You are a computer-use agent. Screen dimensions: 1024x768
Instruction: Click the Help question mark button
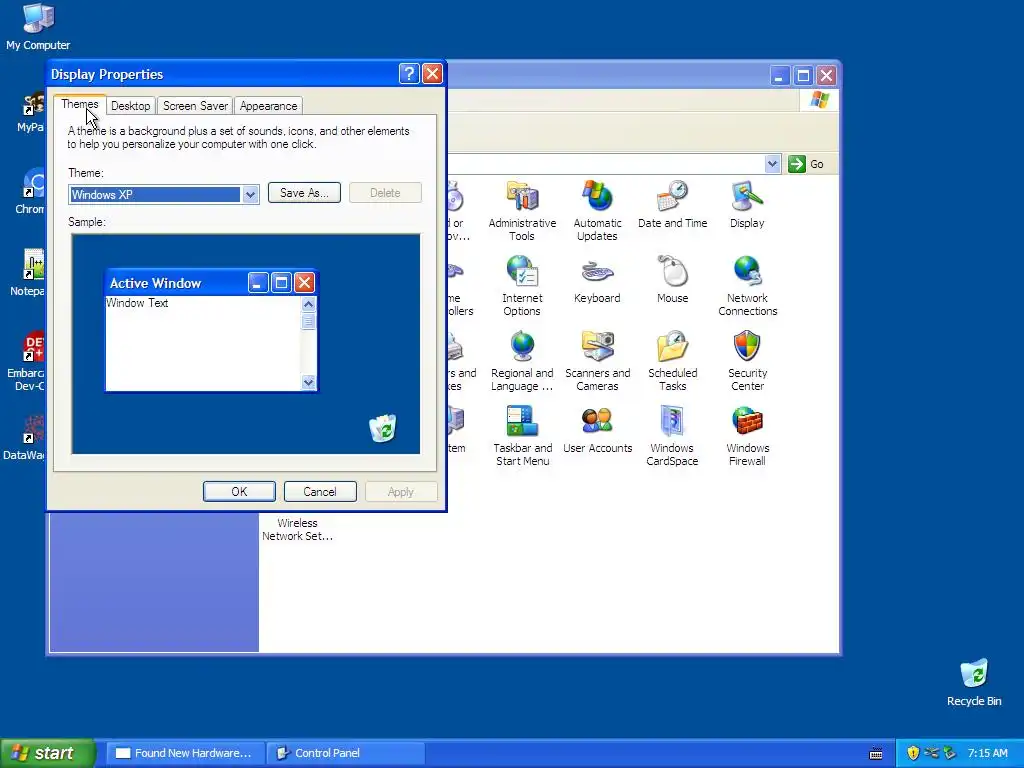(x=409, y=74)
